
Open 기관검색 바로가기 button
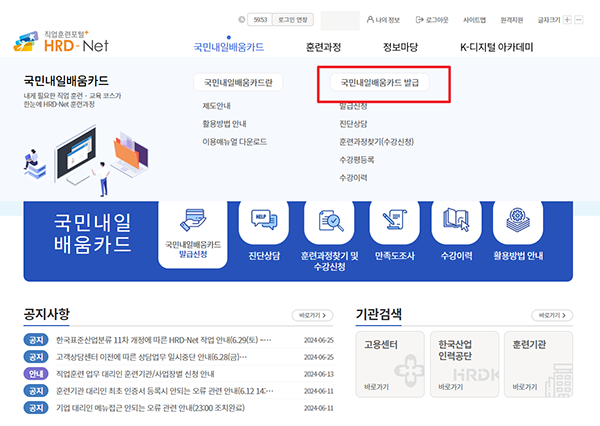tap(552, 315)
